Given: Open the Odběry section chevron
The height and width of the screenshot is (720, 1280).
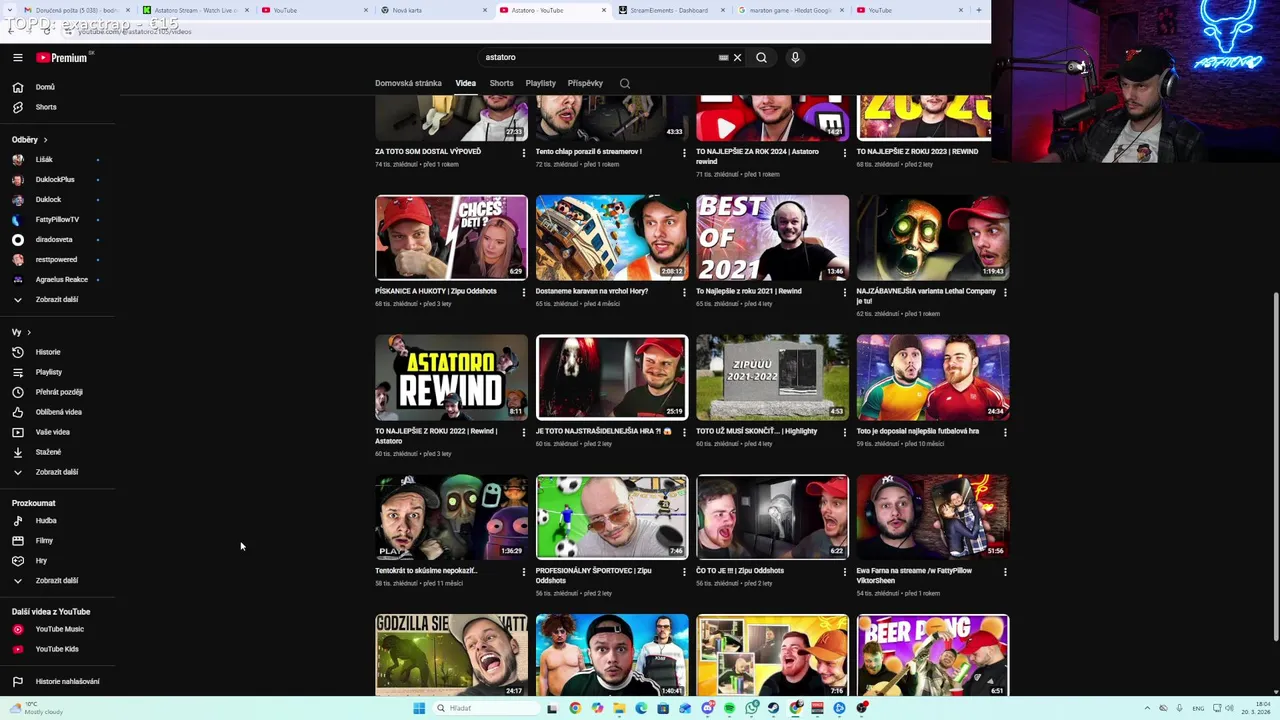Looking at the screenshot, I should [x=45, y=140].
